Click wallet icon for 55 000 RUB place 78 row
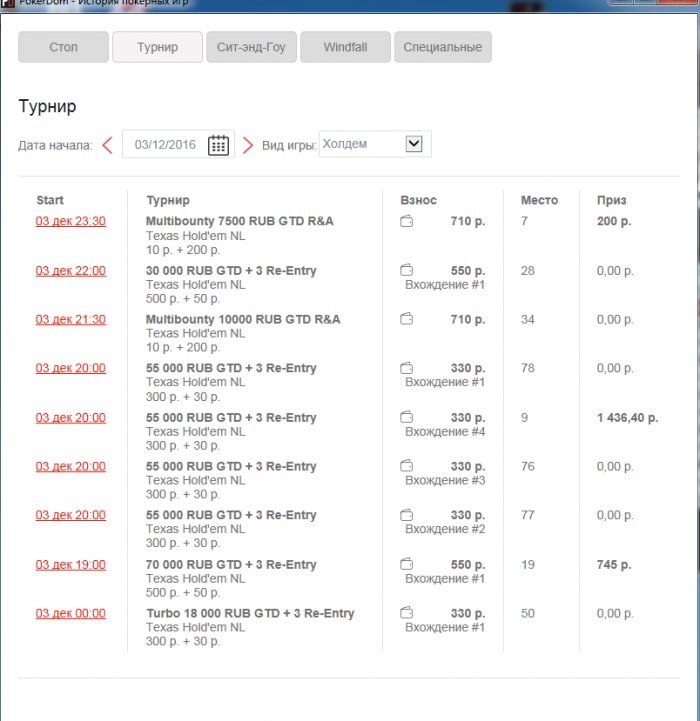 [407, 368]
